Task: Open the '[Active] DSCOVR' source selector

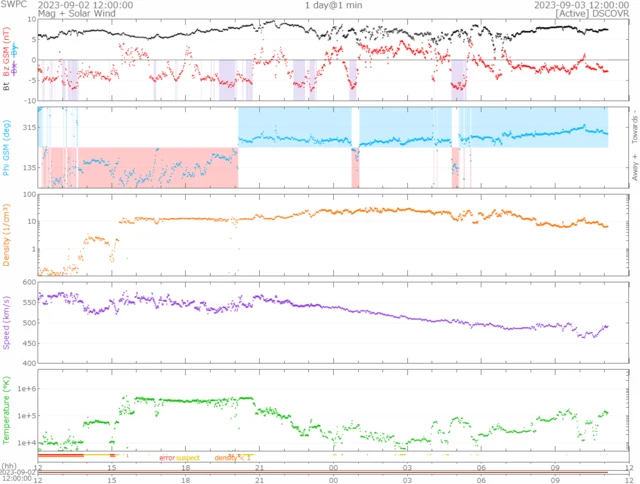Action: click(x=592, y=13)
